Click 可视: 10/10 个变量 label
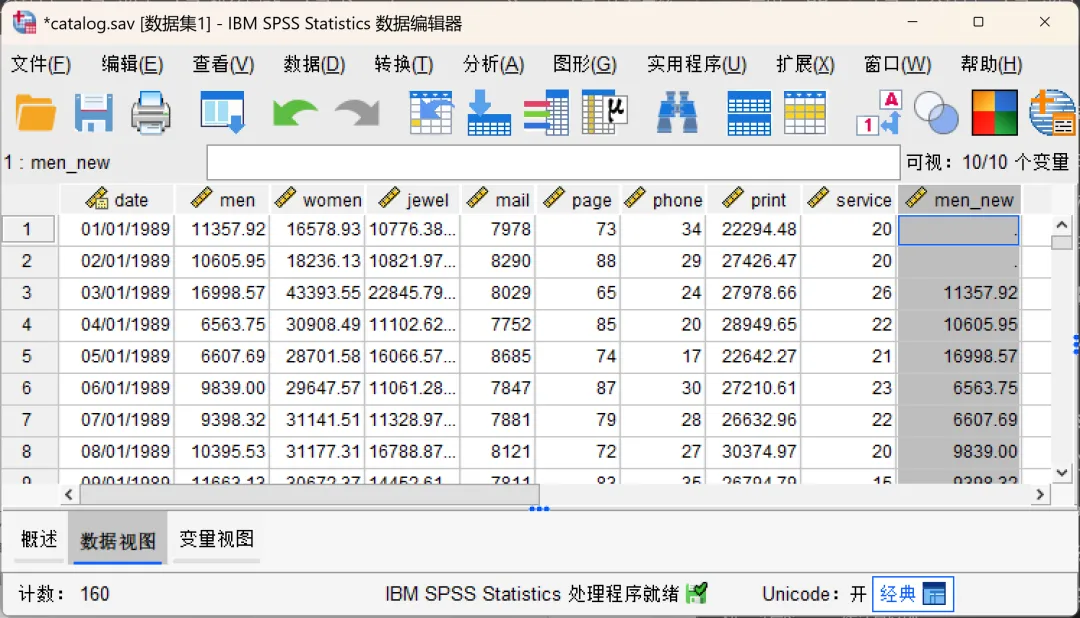The width and height of the screenshot is (1080, 618). 988,163
